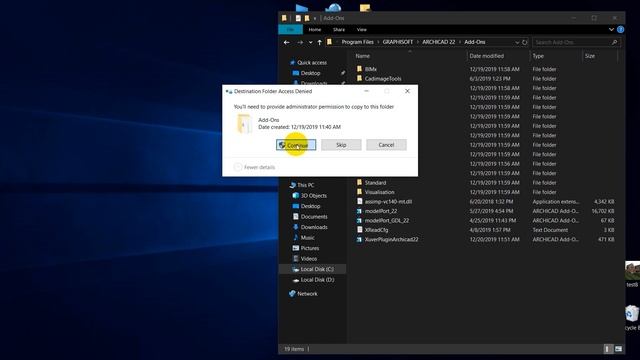Click ARCHICAD 22 in the address breadcrumb
The height and width of the screenshot is (360, 640).
coord(438,42)
